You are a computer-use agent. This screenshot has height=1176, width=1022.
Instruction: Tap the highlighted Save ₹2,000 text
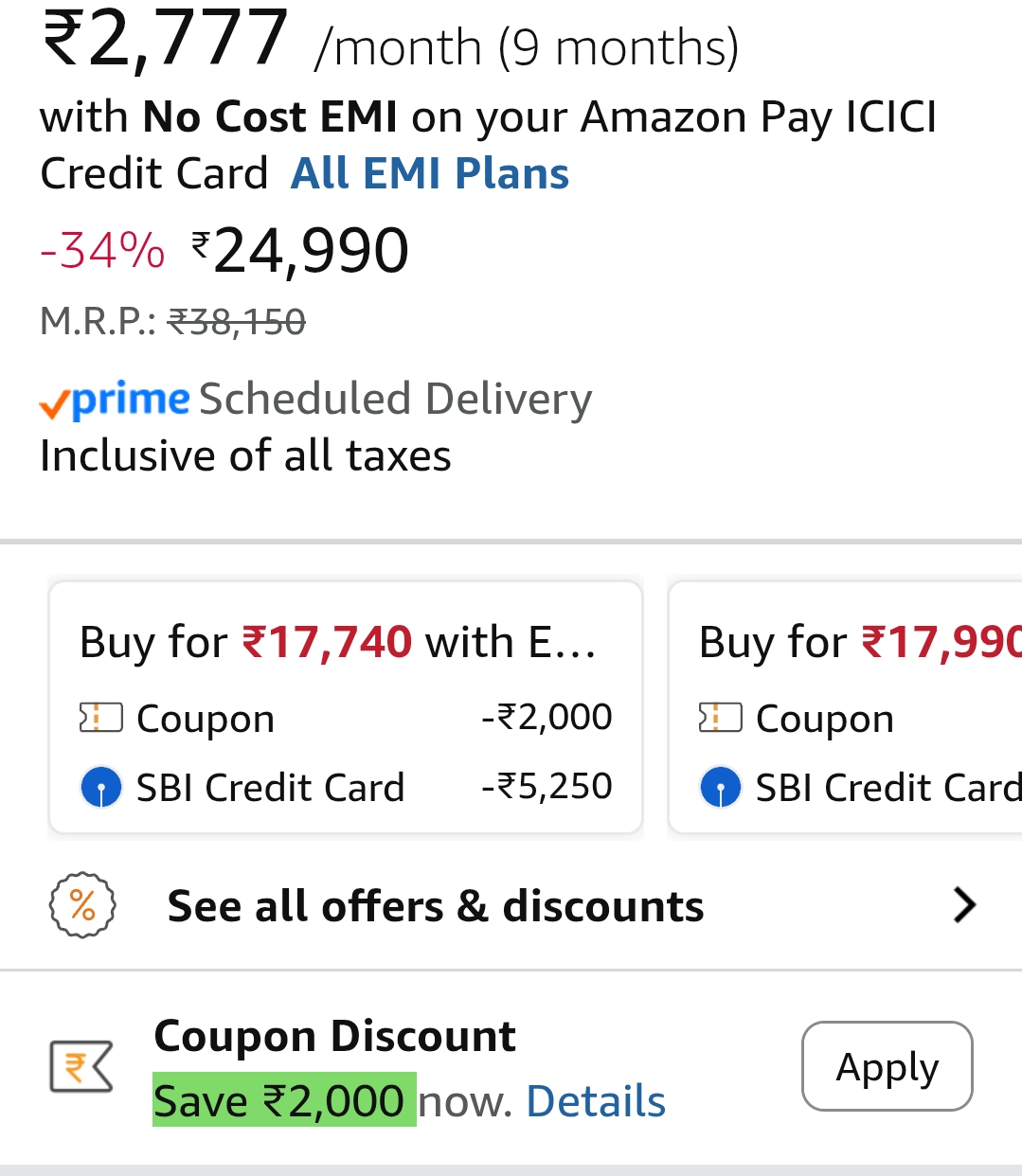(x=282, y=1101)
